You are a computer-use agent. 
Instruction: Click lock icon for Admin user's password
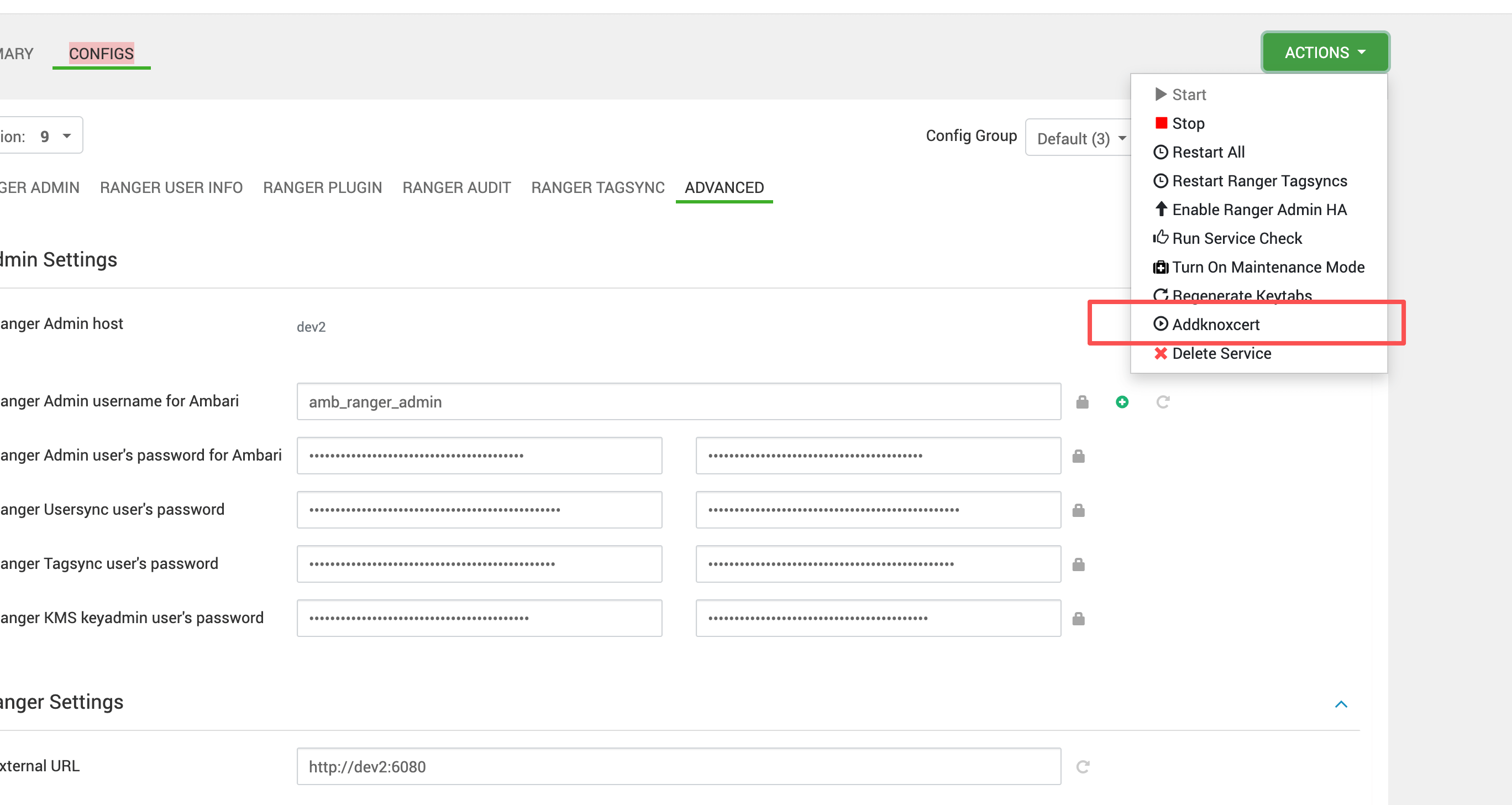1078,456
